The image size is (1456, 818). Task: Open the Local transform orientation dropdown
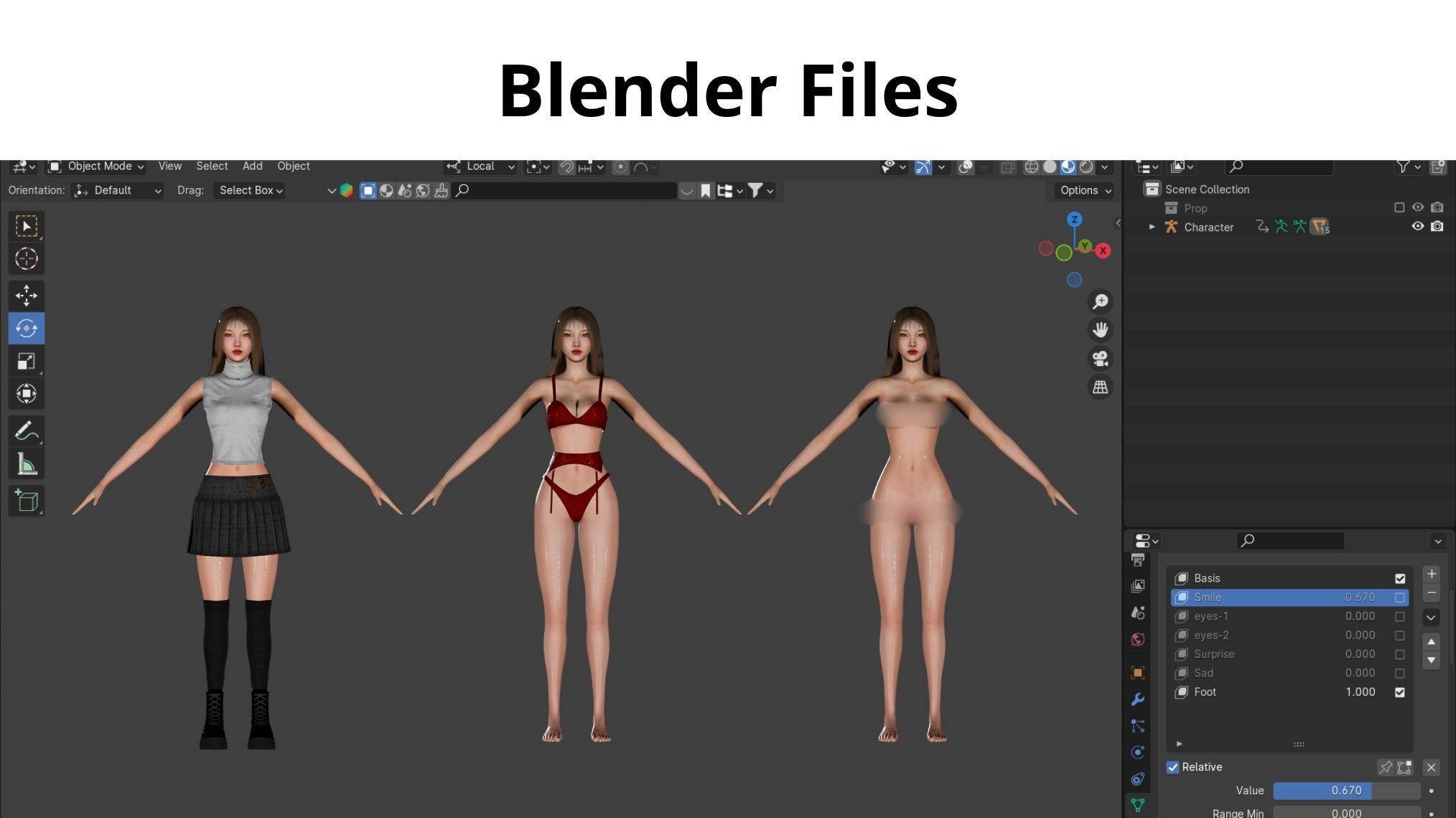(x=480, y=166)
